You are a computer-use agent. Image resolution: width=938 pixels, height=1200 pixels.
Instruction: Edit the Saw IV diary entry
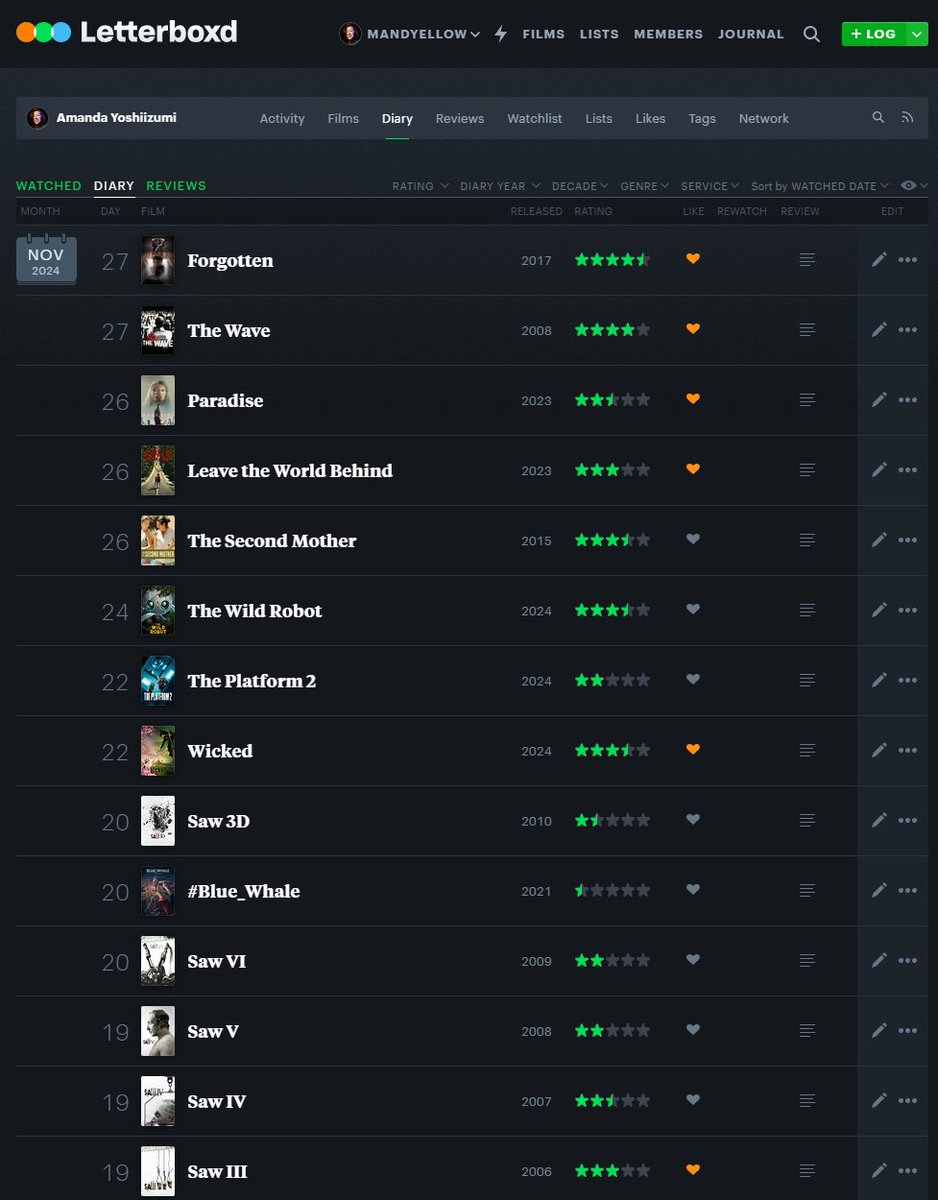pyautogui.click(x=879, y=1100)
